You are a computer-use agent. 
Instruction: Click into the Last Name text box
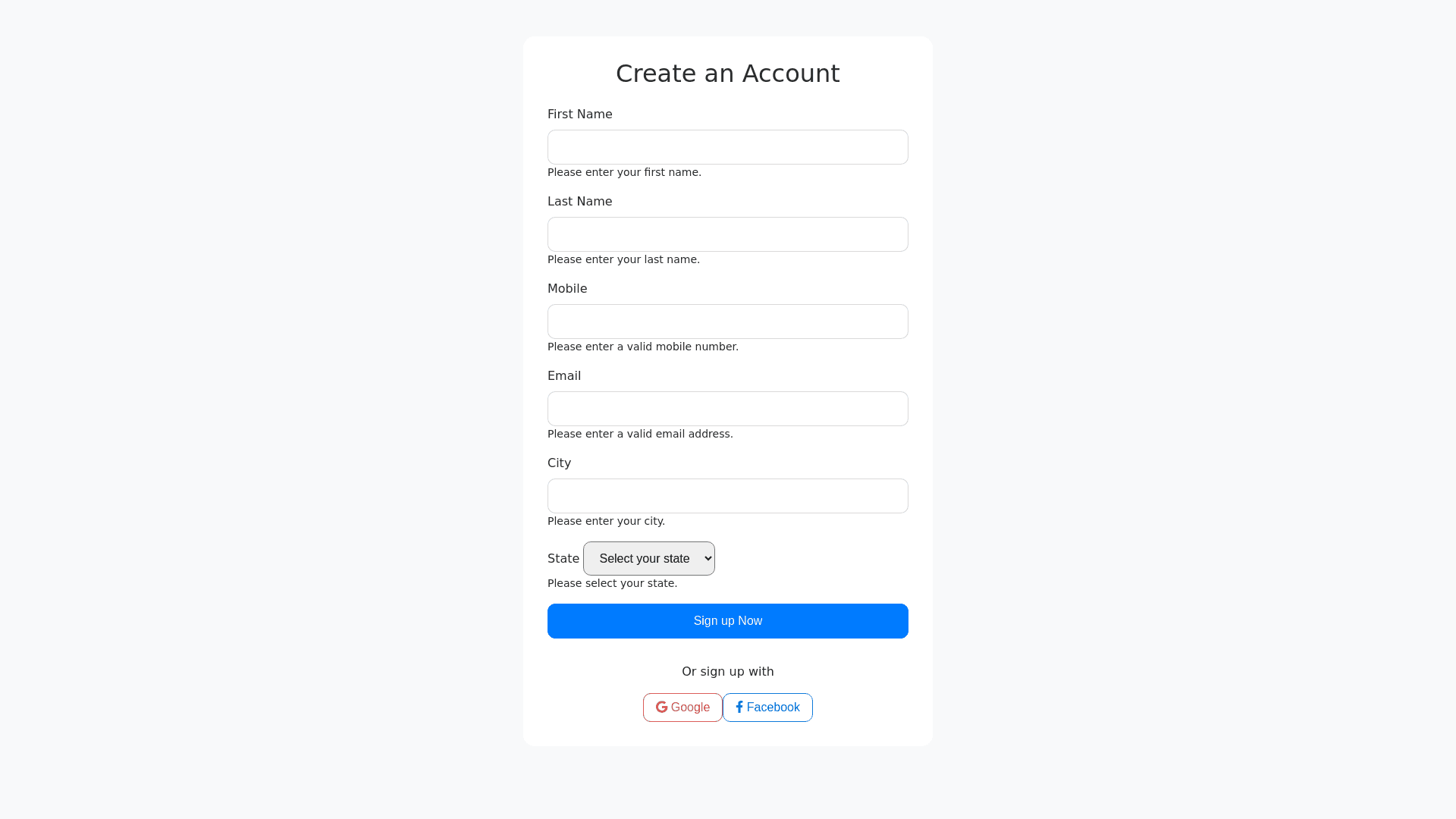coord(728,234)
